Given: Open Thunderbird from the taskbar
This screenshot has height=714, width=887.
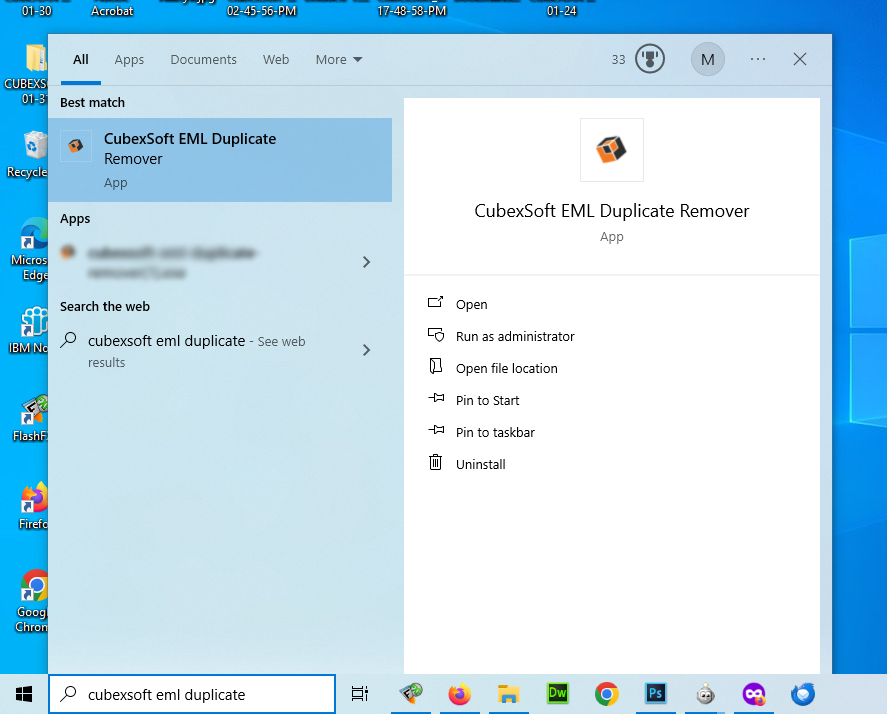Looking at the screenshot, I should coord(803,694).
